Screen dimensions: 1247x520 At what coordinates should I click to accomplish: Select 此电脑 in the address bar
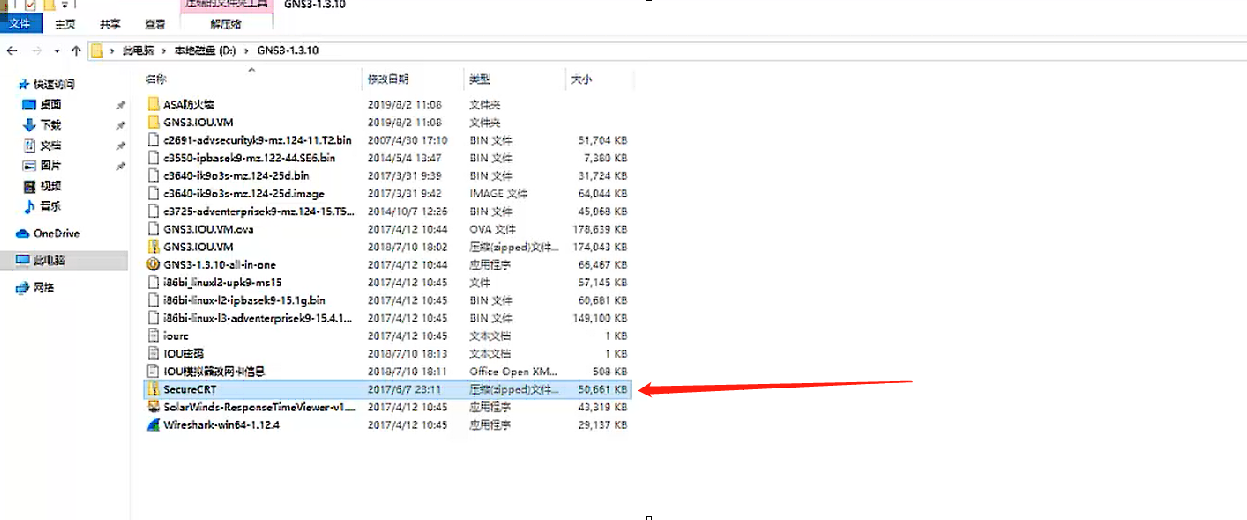pyautogui.click(x=137, y=51)
